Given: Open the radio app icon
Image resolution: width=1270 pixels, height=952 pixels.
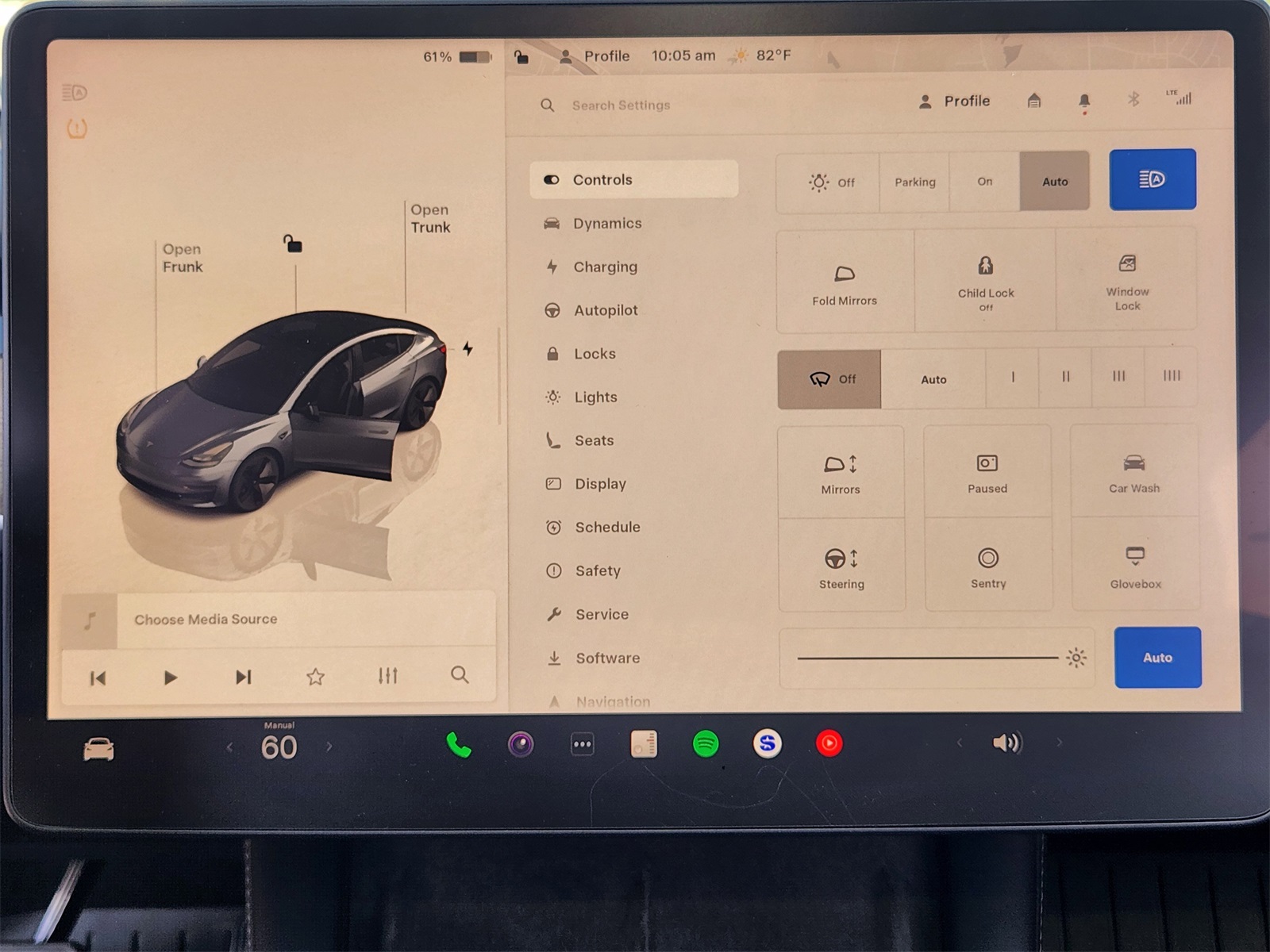Looking at the screenshot, I should pyautogui.click(x=644, y=744).
